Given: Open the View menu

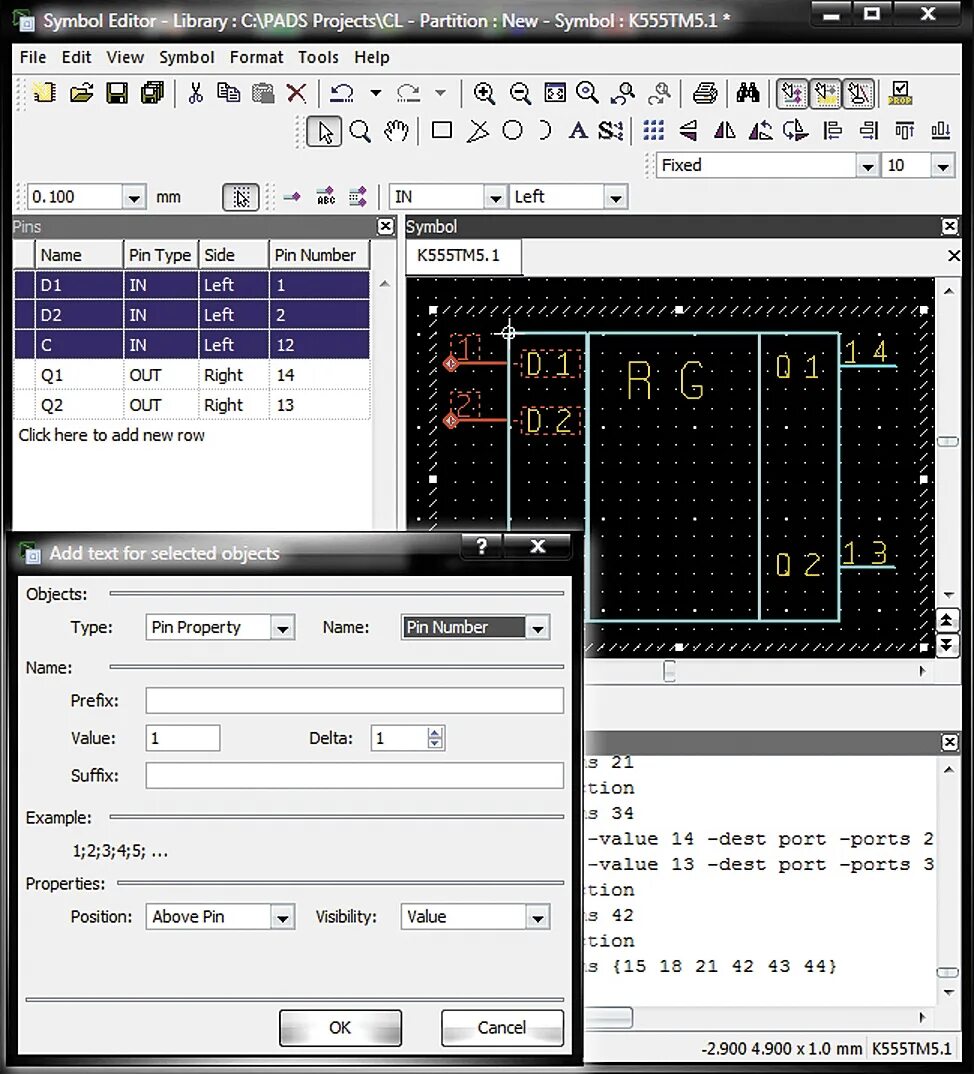Looking at the screenshot, I should point(125,58).
